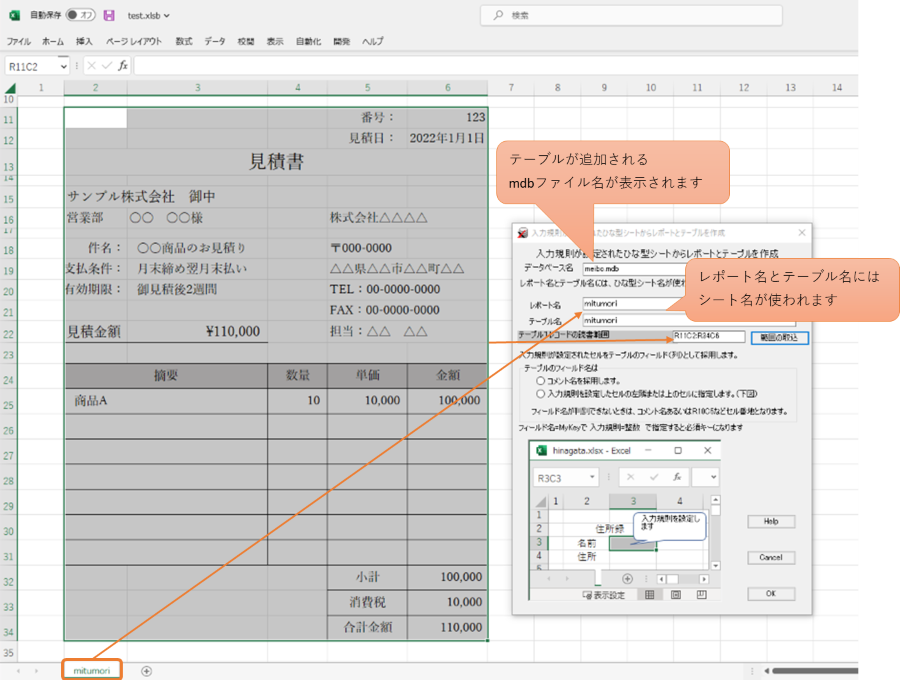Open the ヘルプ ribbon tab
The height and width of the screenshot is (680, 900).
pos(373,41)
